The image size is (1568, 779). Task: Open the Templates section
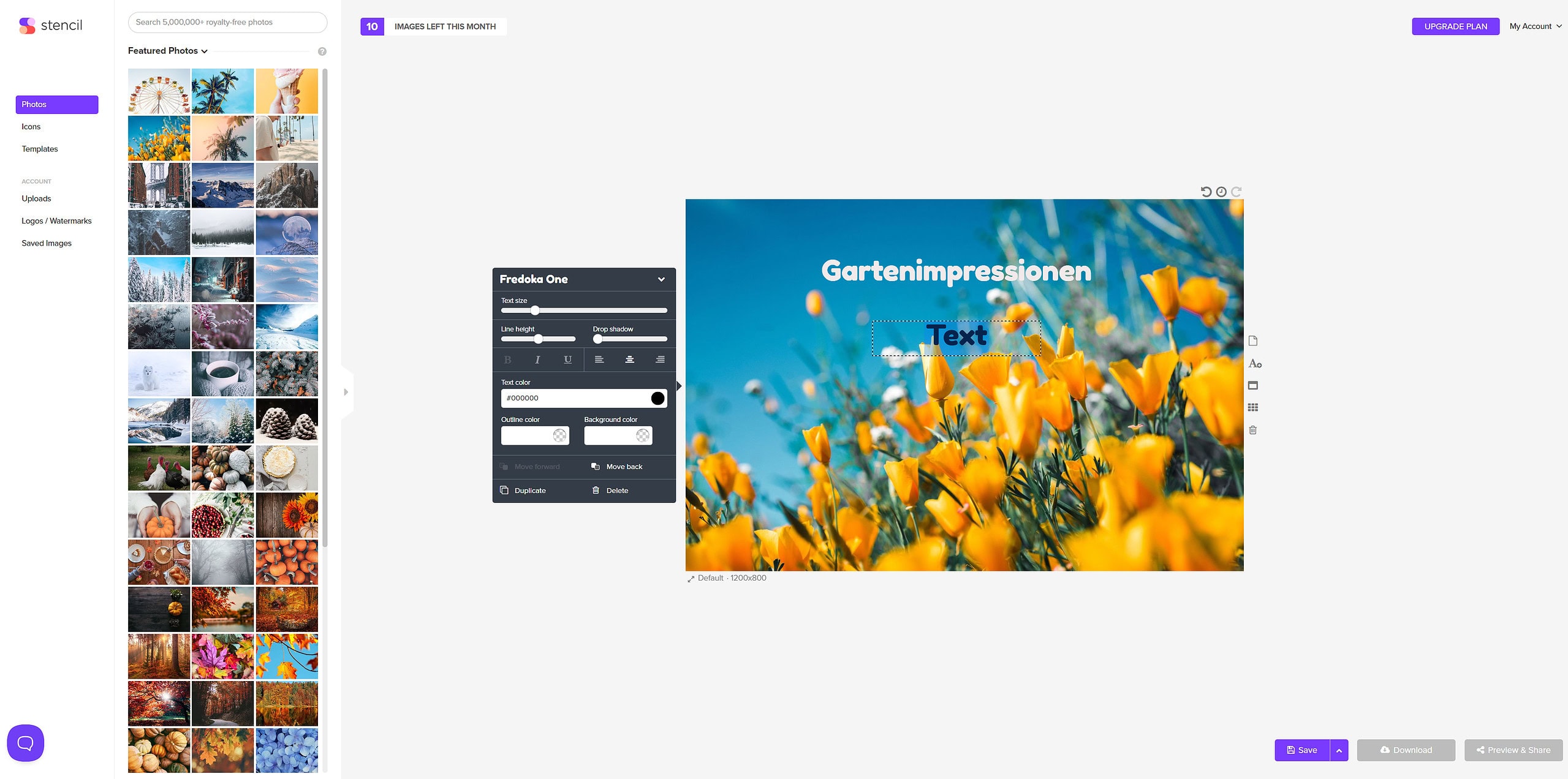coord(40,149)
